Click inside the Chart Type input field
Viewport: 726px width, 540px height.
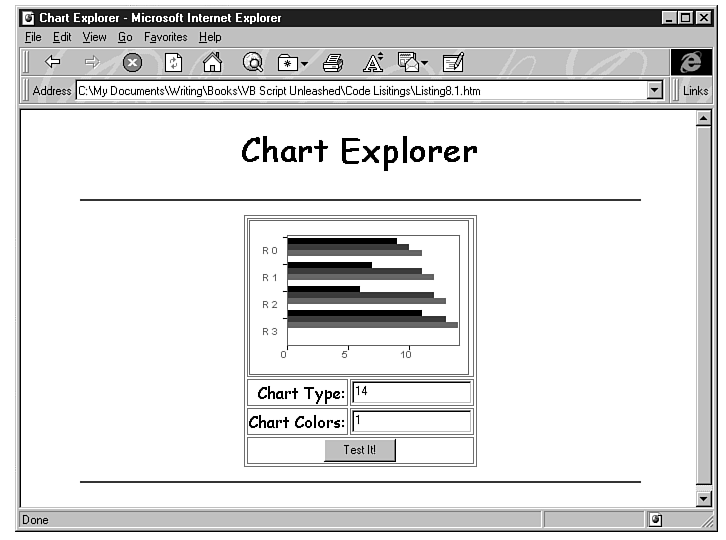[x=411, y=393]
